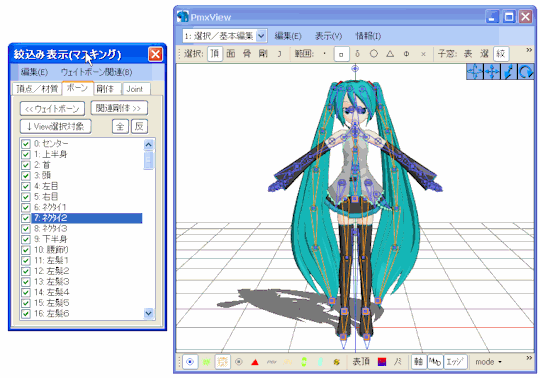The width and height of the screenshot is (540, 378).
Task: Choose the circle range selection icon
Action: (374, 54)
